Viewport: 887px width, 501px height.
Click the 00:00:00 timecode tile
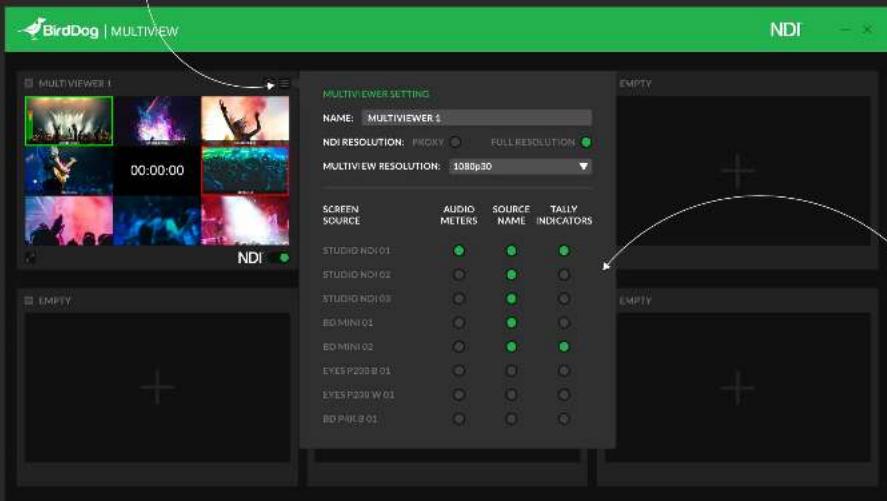[157, 171]
